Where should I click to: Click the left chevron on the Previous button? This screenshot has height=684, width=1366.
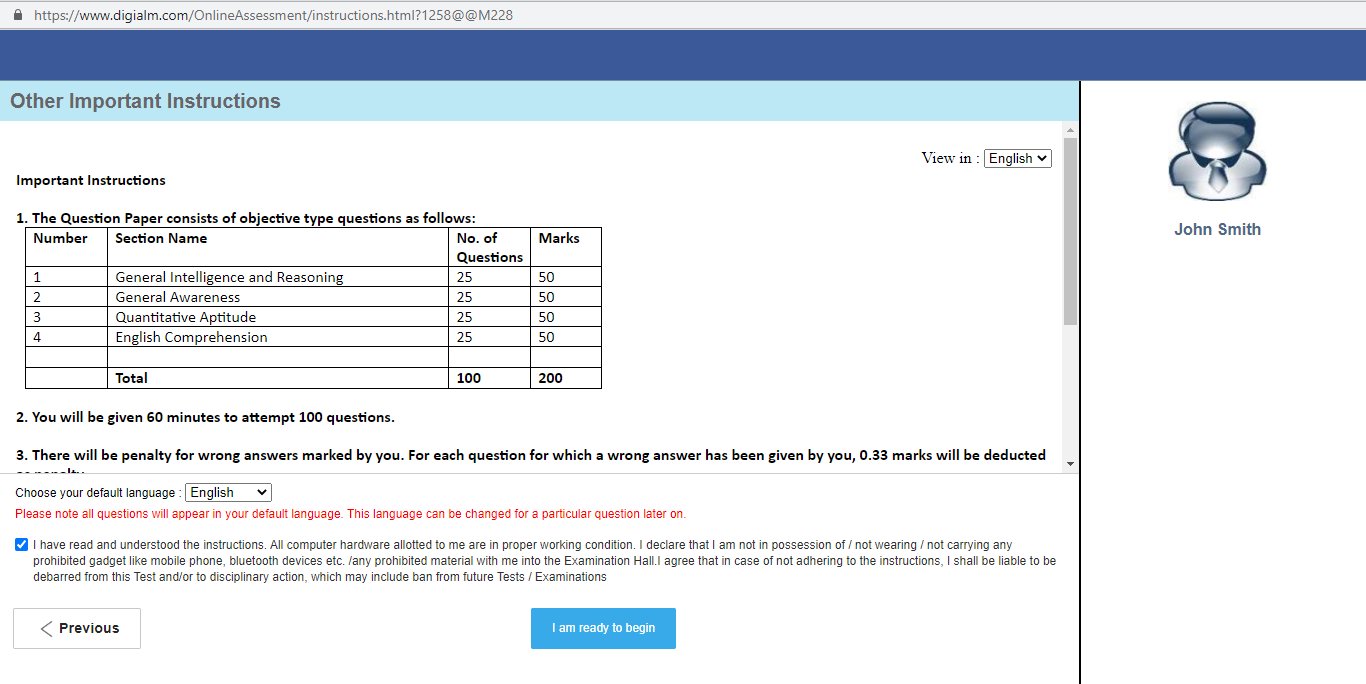(44, 628)
